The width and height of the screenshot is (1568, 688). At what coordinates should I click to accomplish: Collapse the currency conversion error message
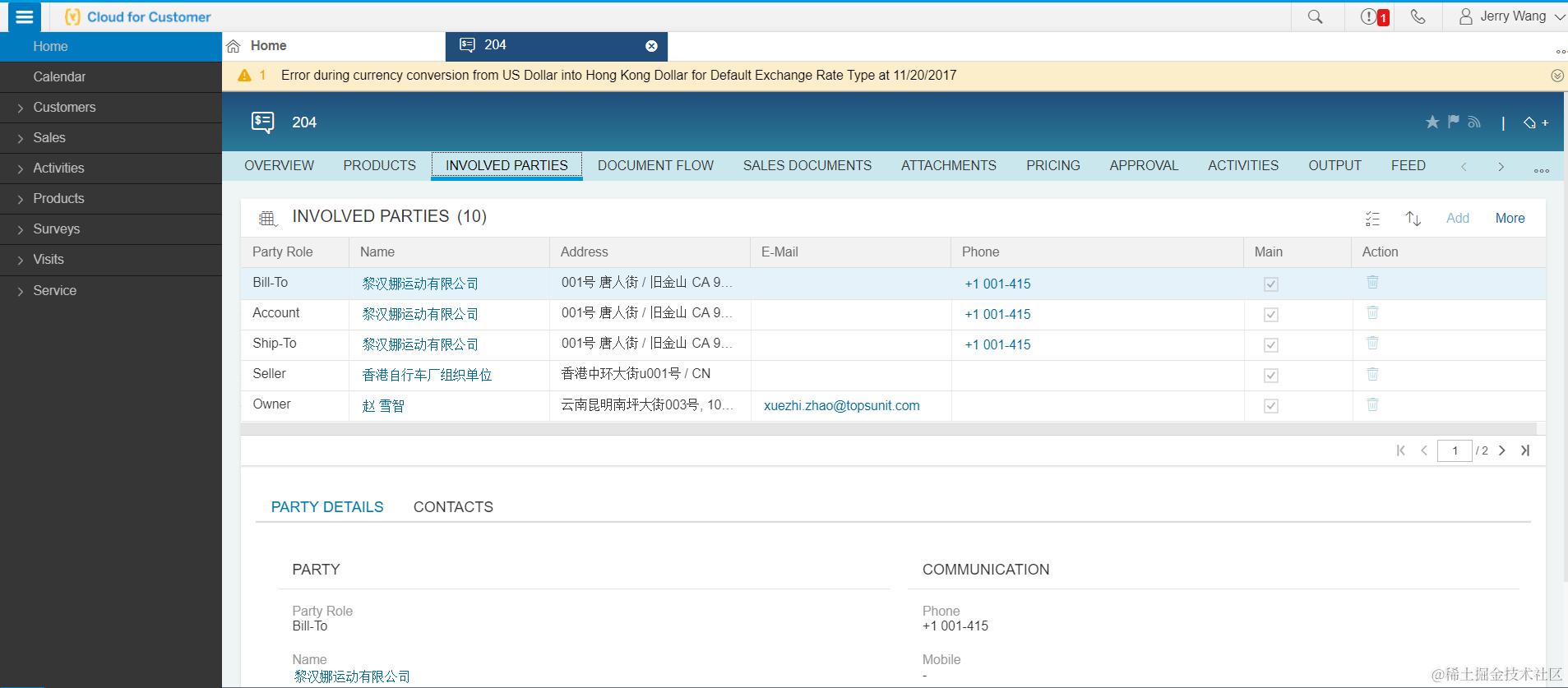click(1556, 76)
